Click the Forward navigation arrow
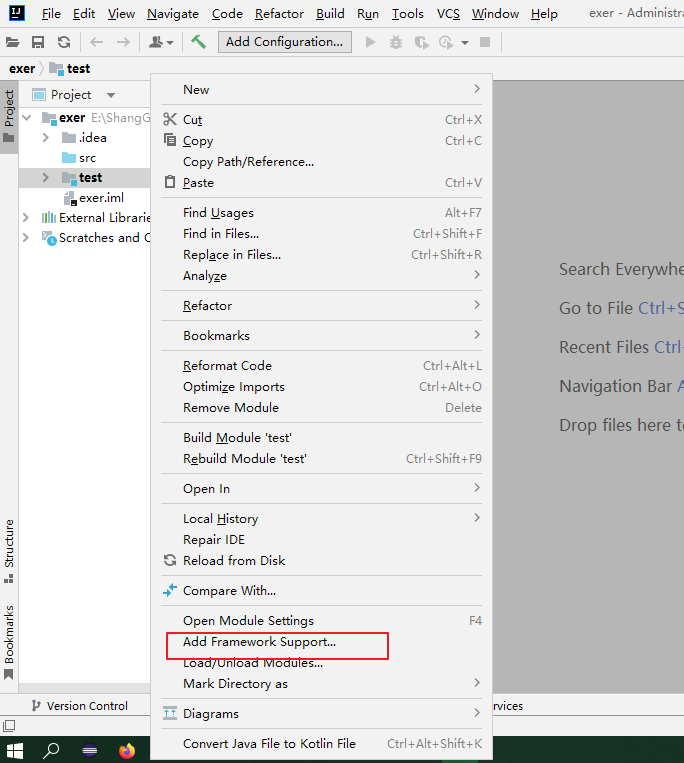 [123, 42]
